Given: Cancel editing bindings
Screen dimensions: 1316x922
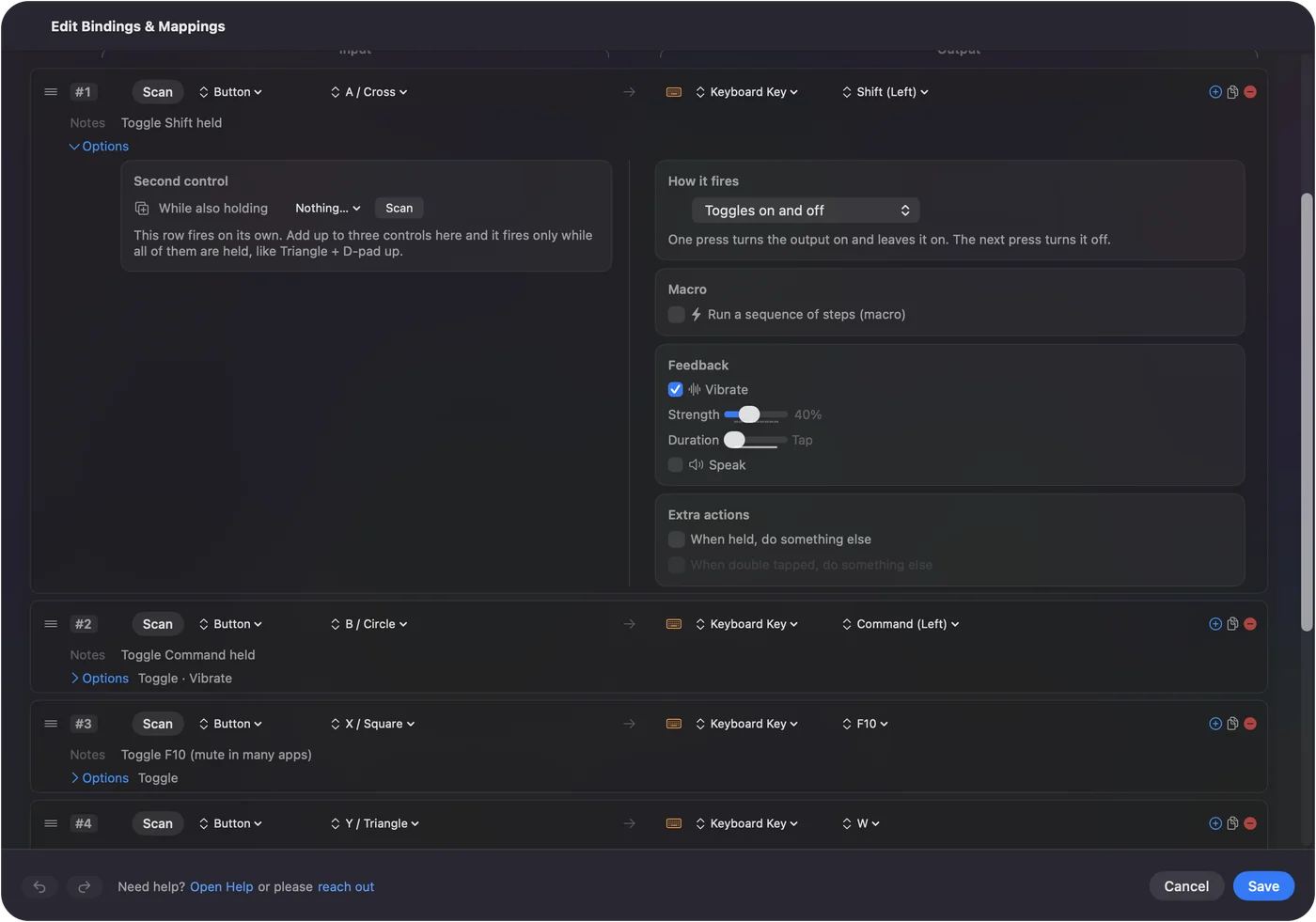Looking at the screenshot, I should coord(1186,886).
